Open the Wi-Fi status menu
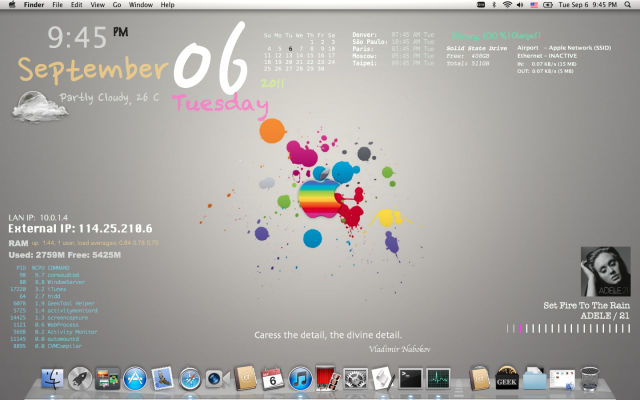Screen dimensions: 640x400 tap(507, 5)
